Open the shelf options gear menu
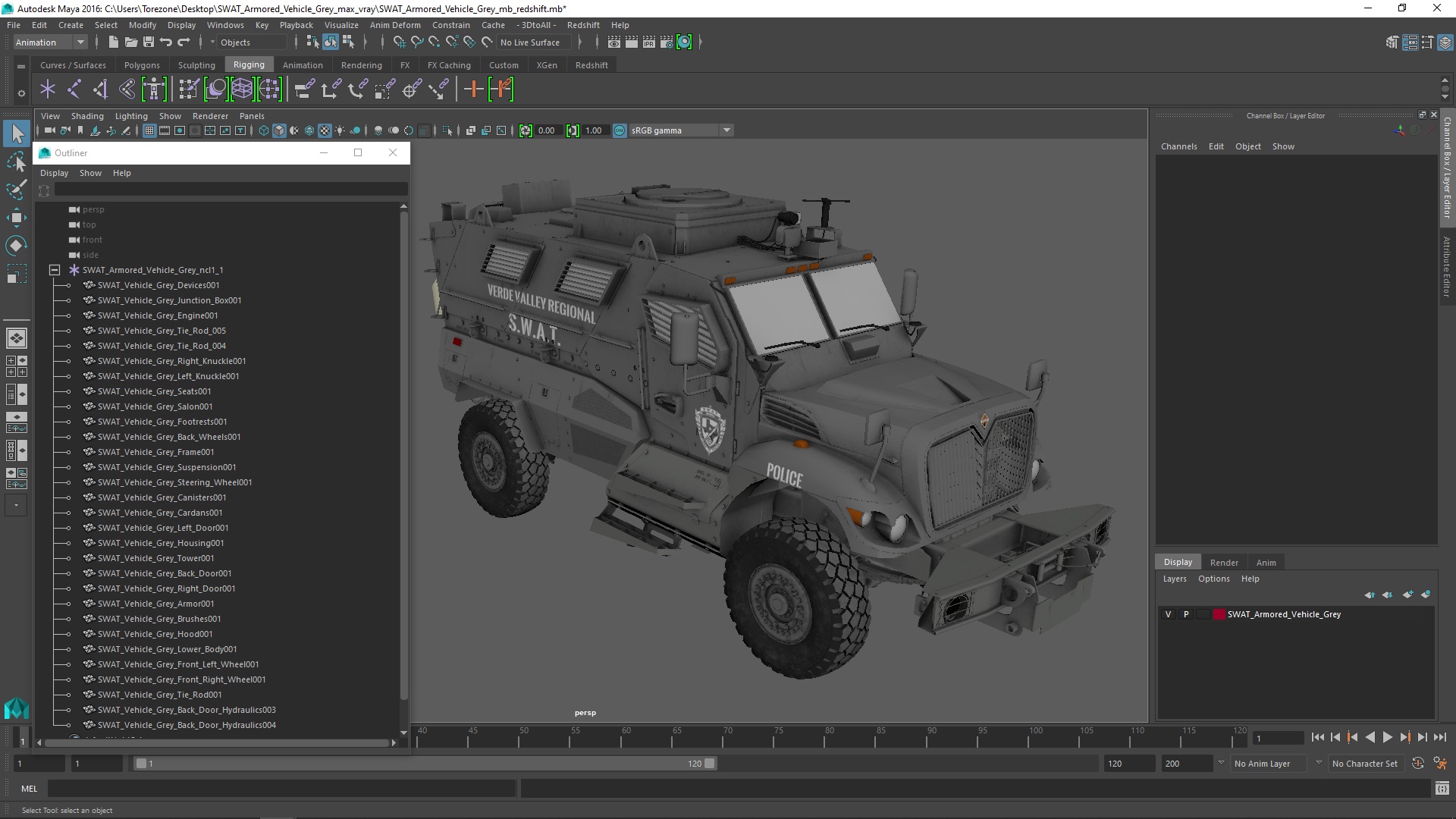This screenshot has height=819, width=1456. 21,93
